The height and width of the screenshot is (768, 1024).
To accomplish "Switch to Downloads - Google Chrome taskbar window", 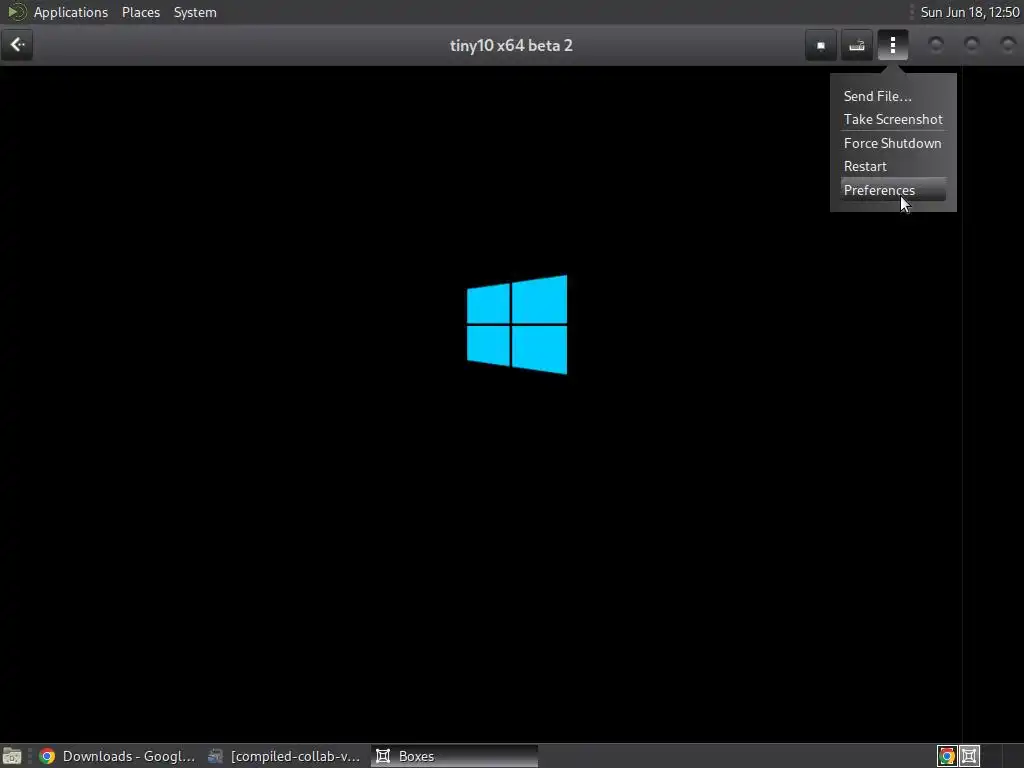I will [x=116, y=756].
